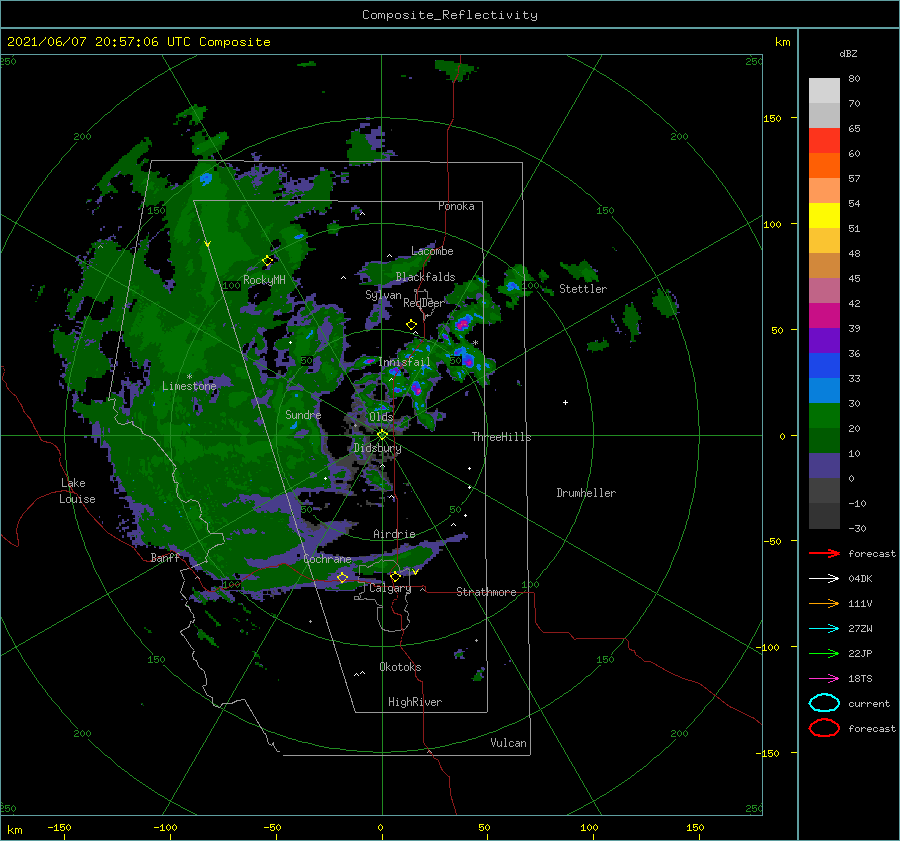This screenshot has width=900, height=841.
Task: Click the Innisfail city label
Action: pos(404,362)
